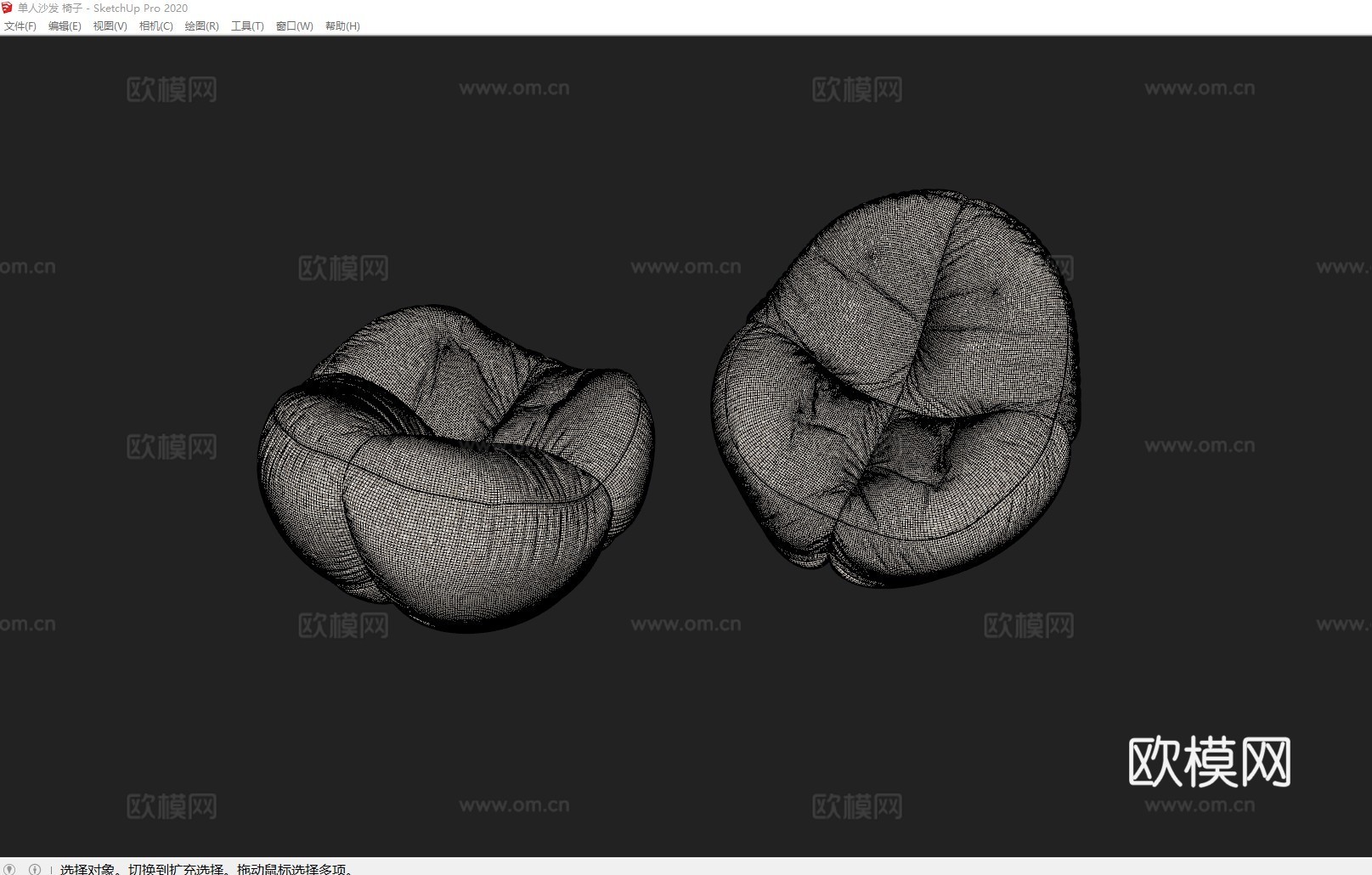
Task: Click the status text starting with 选择对象
Action: [x=206, y=869]
